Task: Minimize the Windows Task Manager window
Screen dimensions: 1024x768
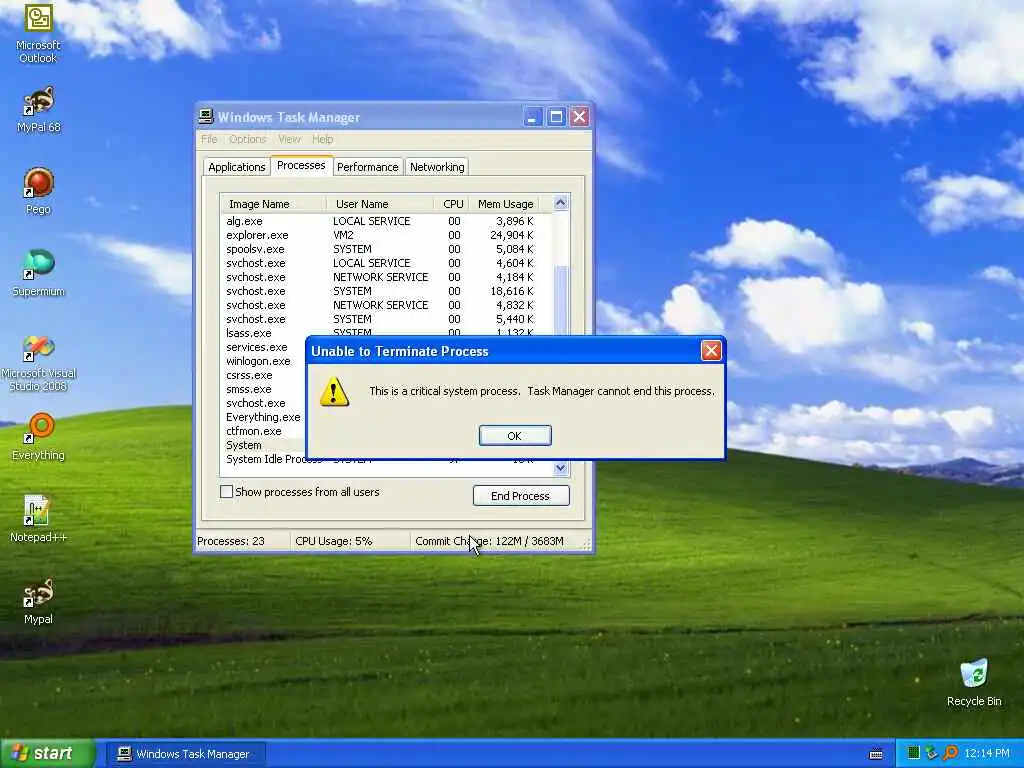Action: coord(532,117)
